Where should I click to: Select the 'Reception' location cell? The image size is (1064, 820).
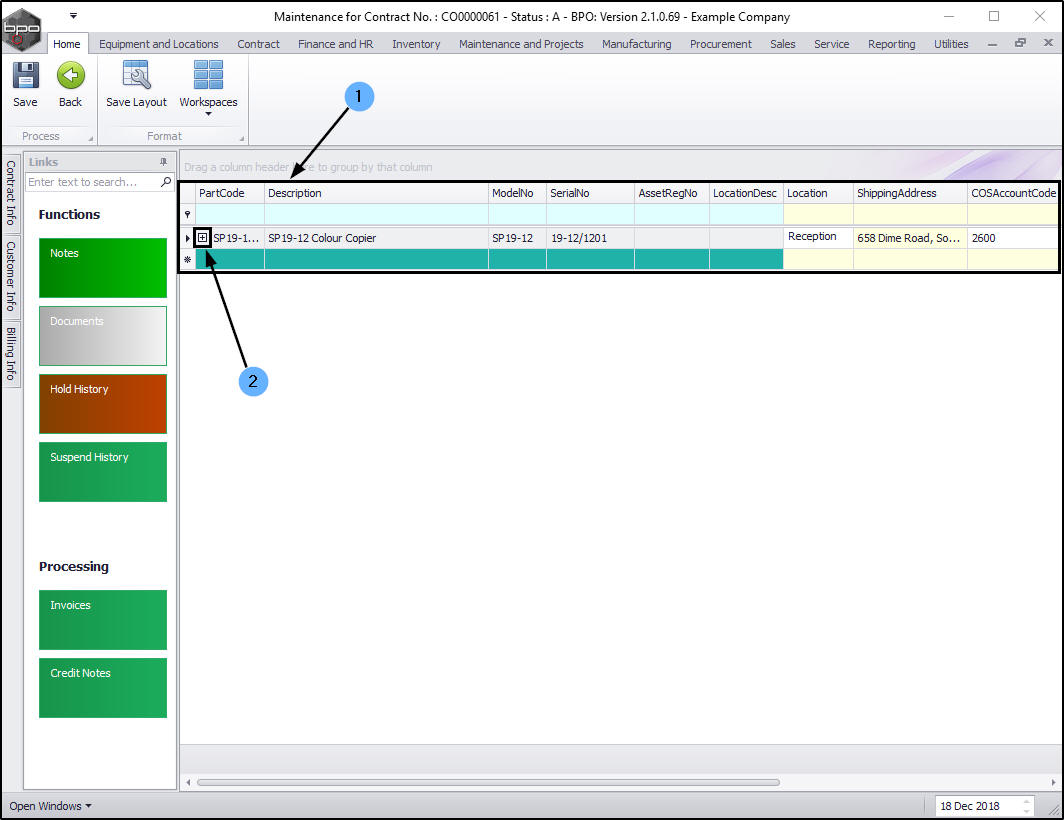(x=818, y=237)
